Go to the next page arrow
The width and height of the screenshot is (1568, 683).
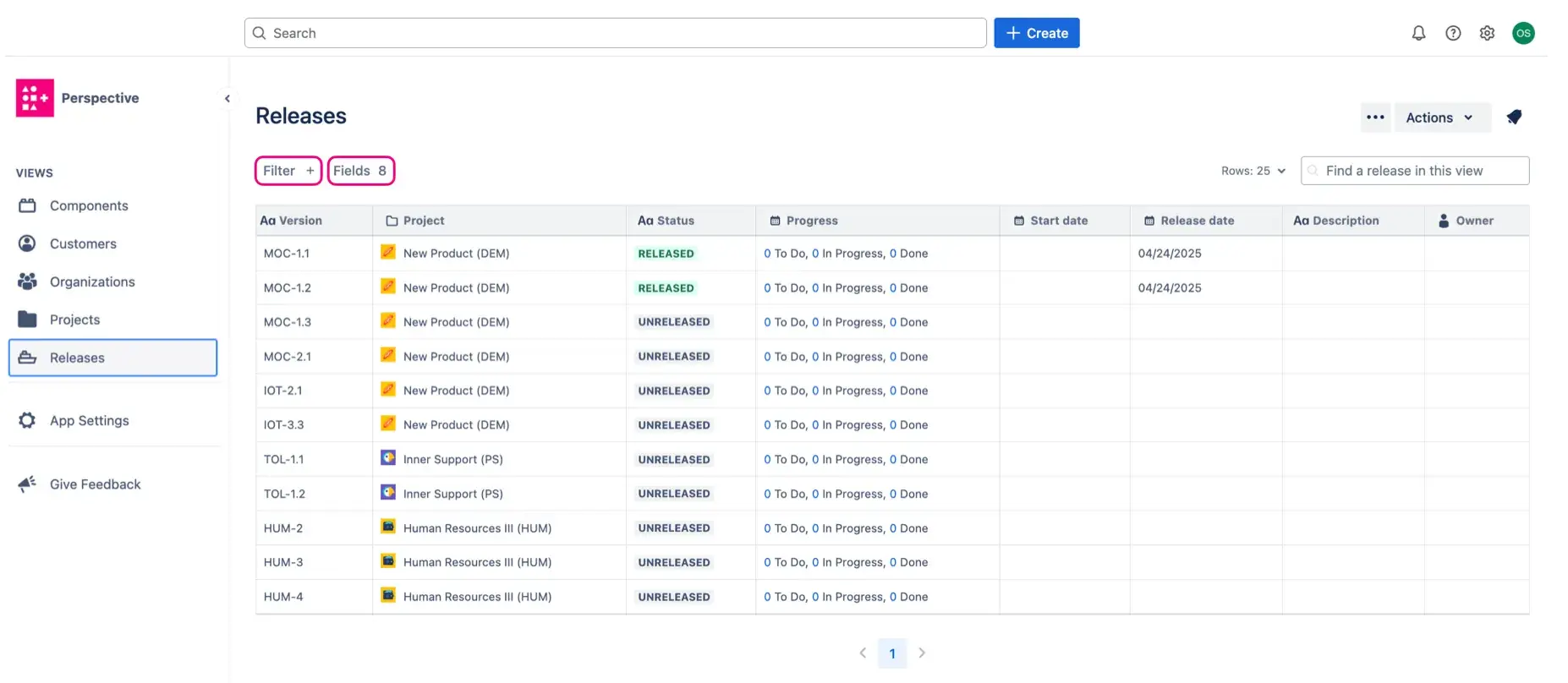922,653
